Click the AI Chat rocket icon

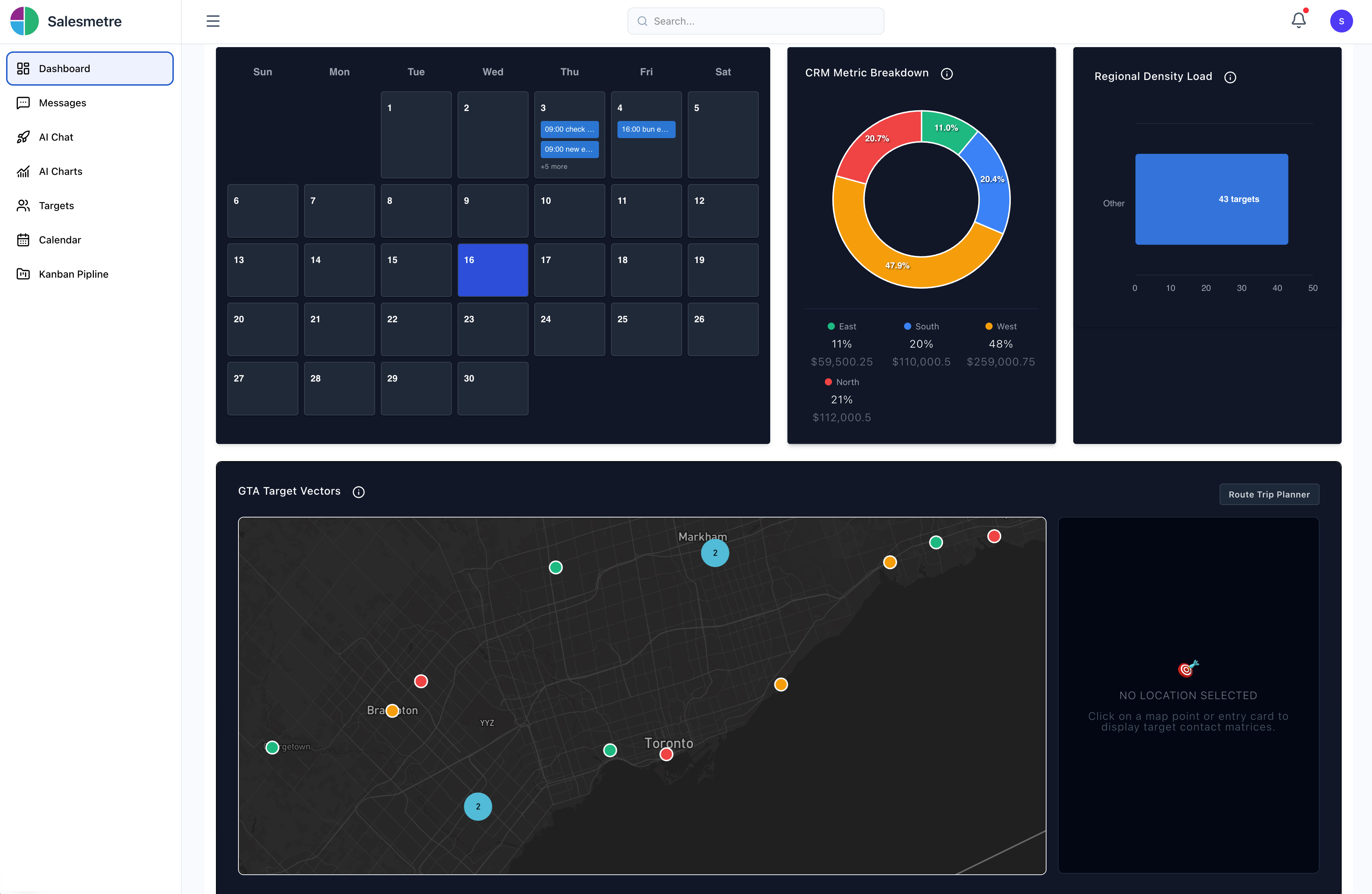pyautogui.click(x=23, y=137)
